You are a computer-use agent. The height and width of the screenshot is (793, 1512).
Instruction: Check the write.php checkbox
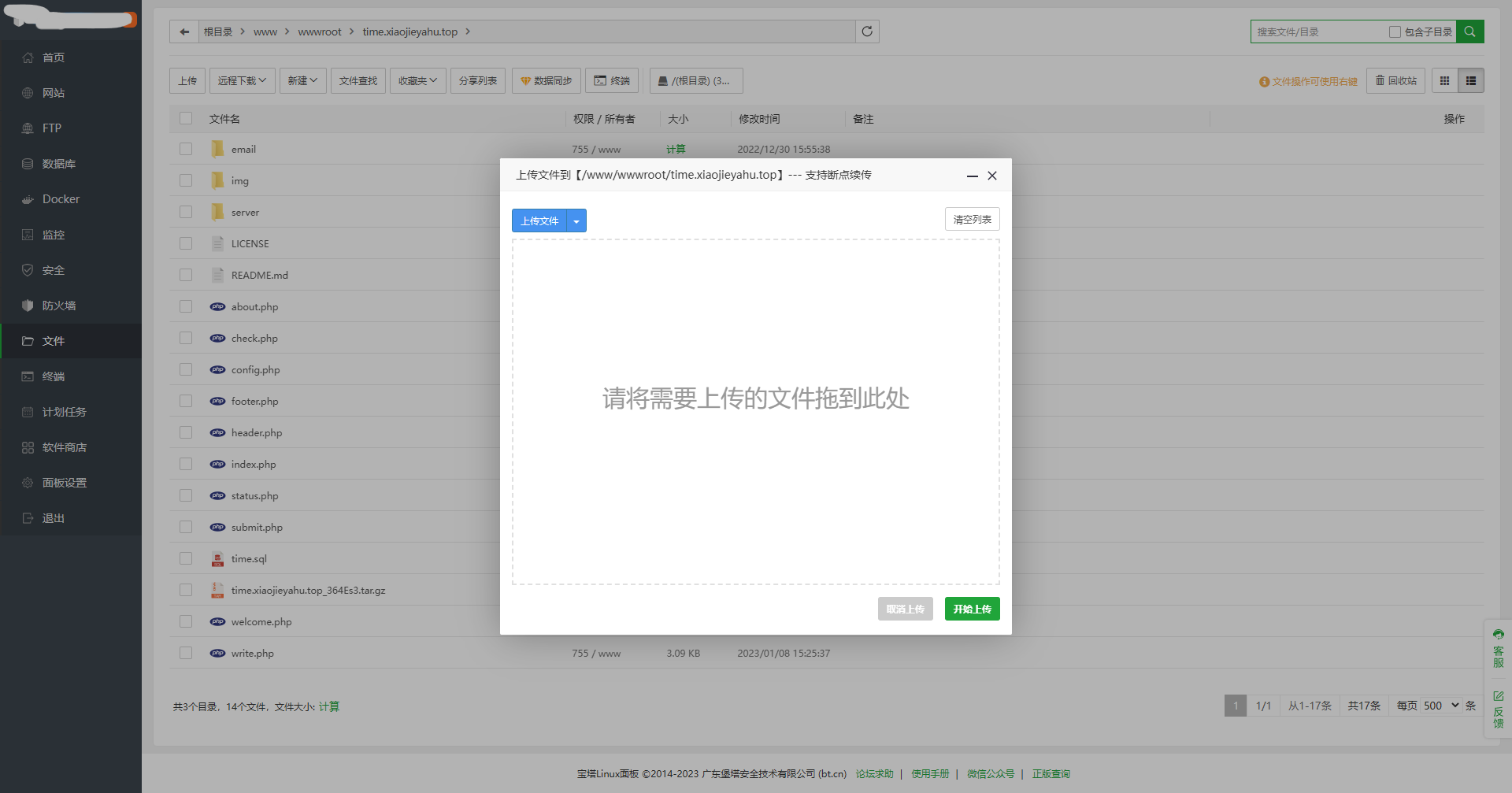click(x=186, y=653)
